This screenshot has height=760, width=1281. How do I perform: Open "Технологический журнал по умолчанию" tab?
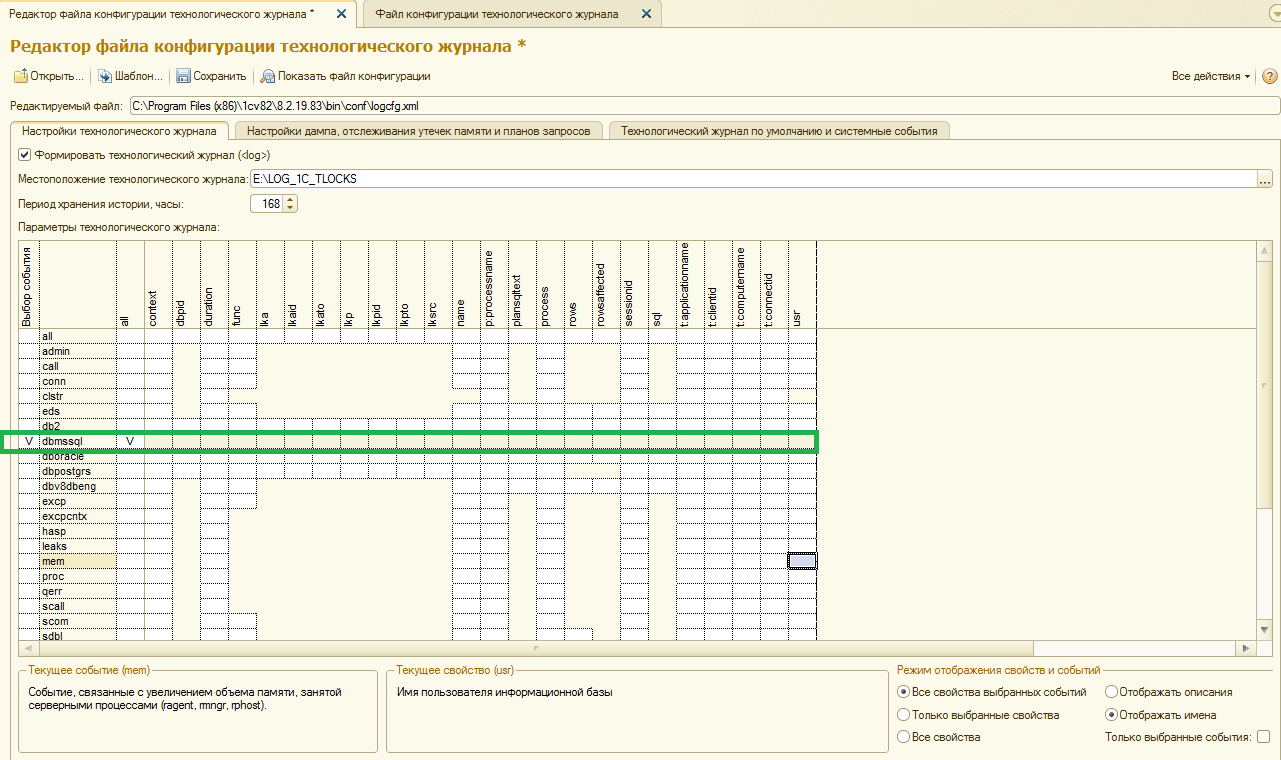point(779,131)
